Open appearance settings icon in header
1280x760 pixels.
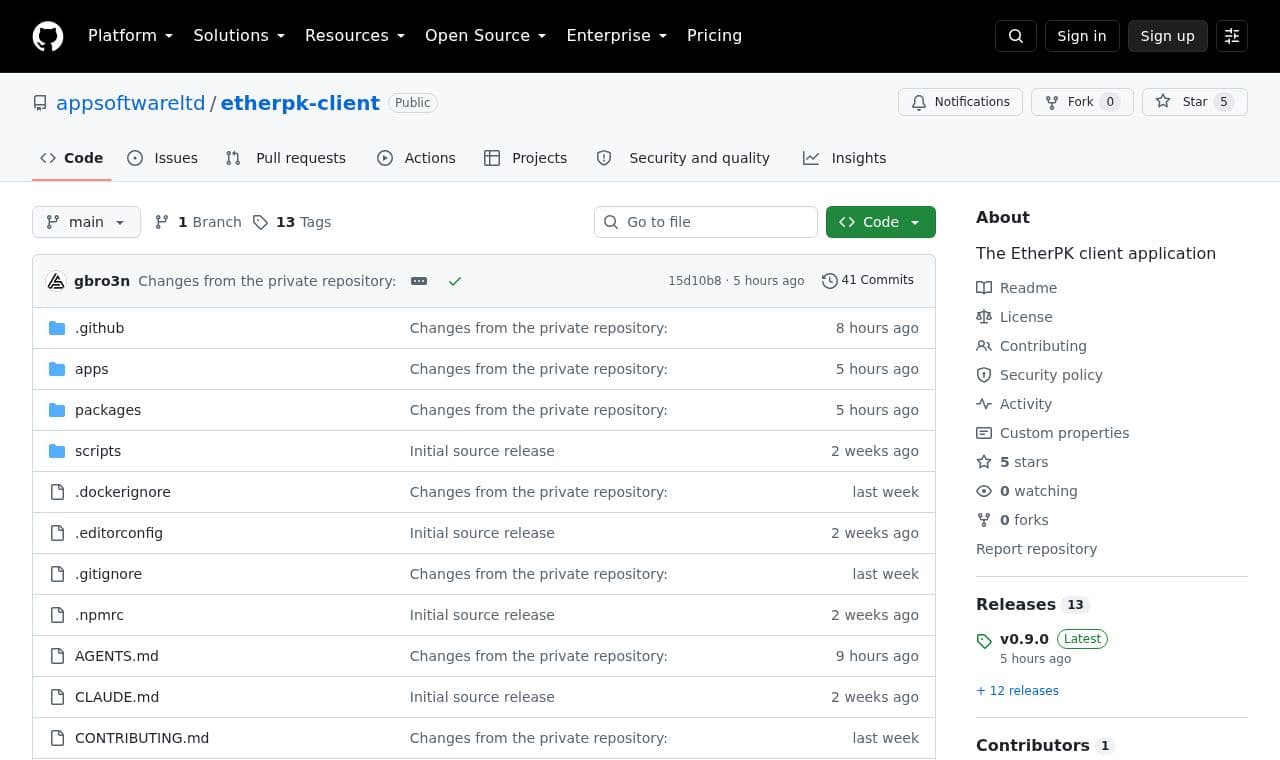1232,36
